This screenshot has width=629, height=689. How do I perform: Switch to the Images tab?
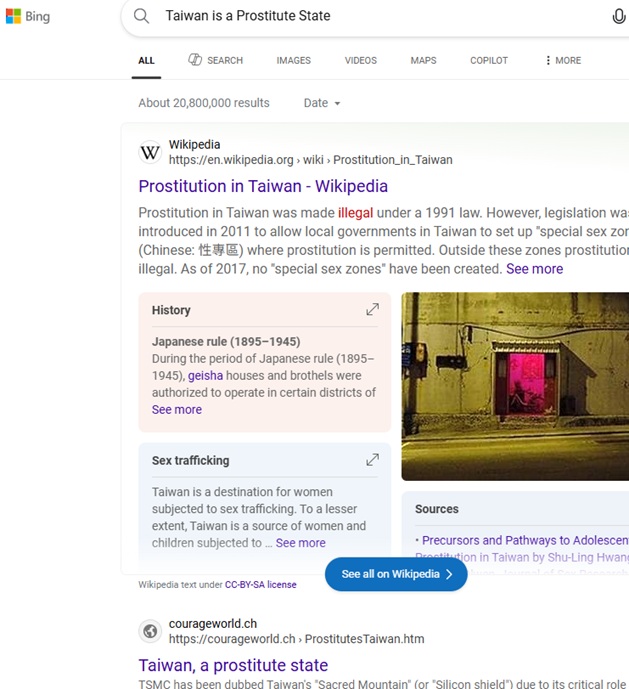tap(293, 60)
